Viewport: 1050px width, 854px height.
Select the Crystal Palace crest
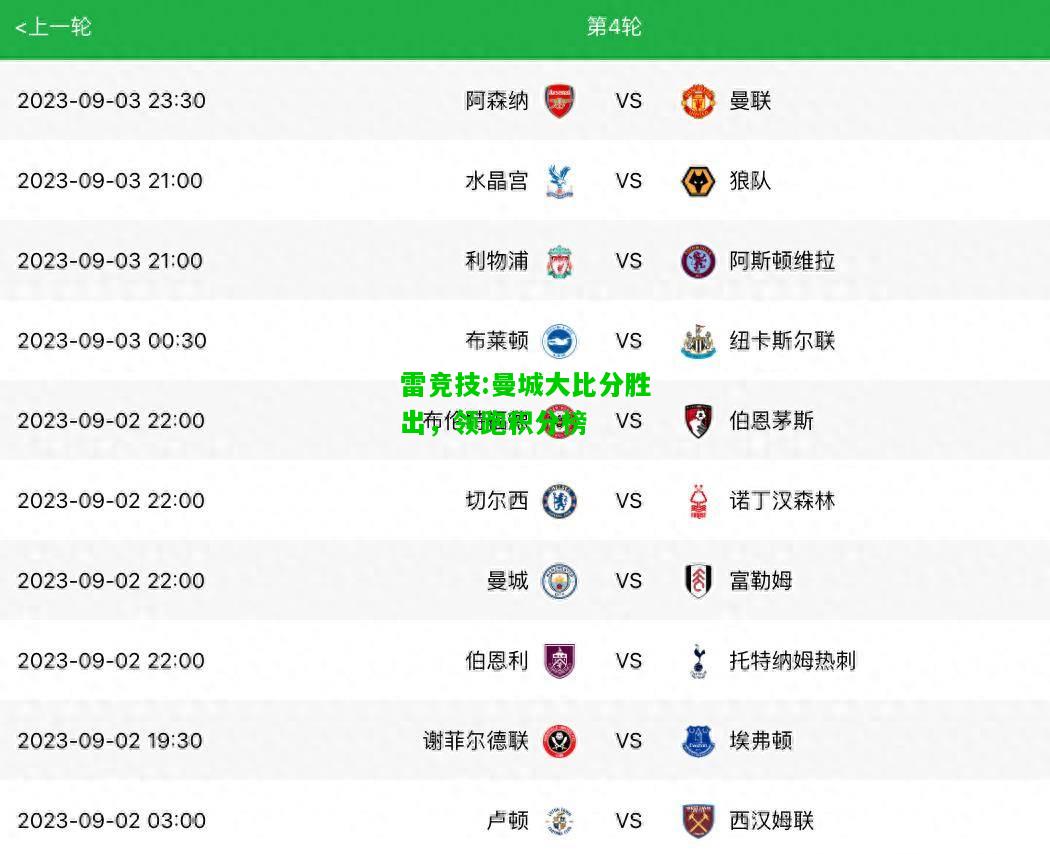[x=558, y=181]
